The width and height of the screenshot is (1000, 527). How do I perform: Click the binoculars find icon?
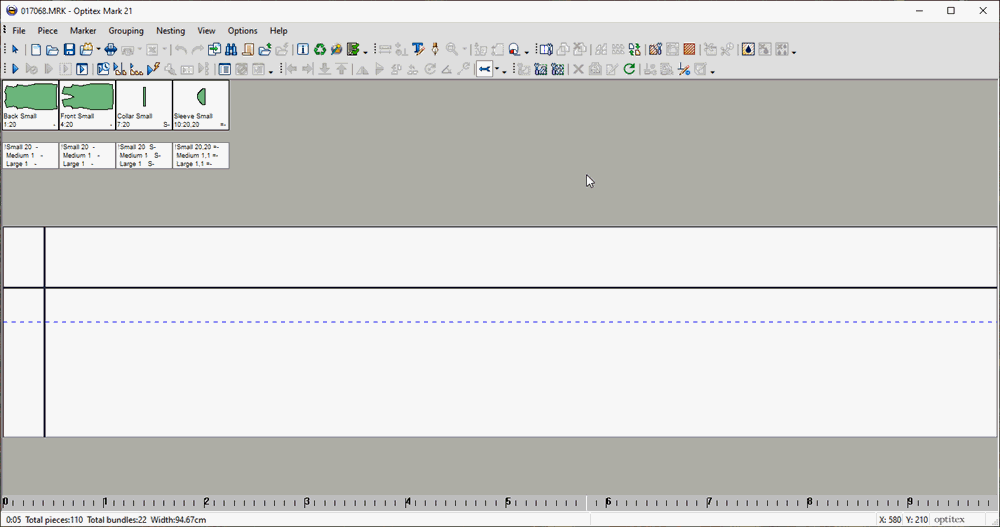[x=231, y=49]
